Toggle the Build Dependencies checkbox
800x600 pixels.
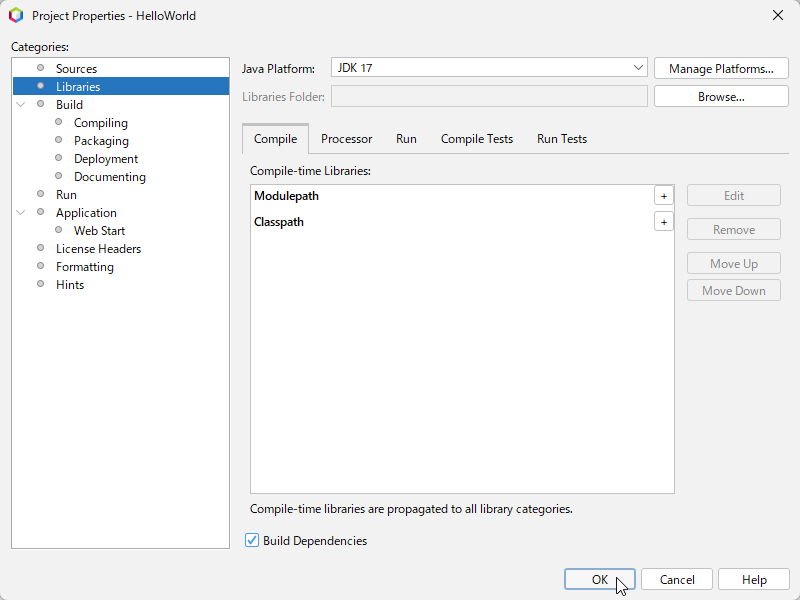pos(252,541)
